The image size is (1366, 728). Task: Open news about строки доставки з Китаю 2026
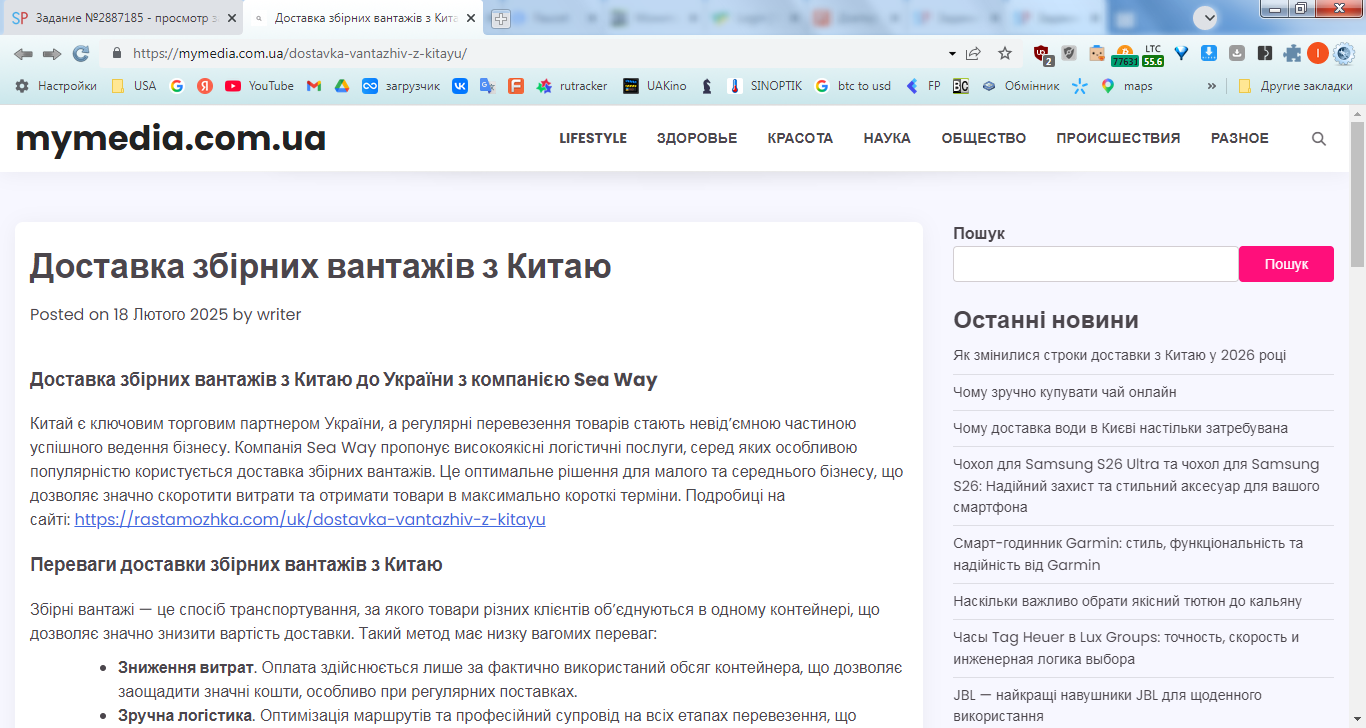point(1120,355)
